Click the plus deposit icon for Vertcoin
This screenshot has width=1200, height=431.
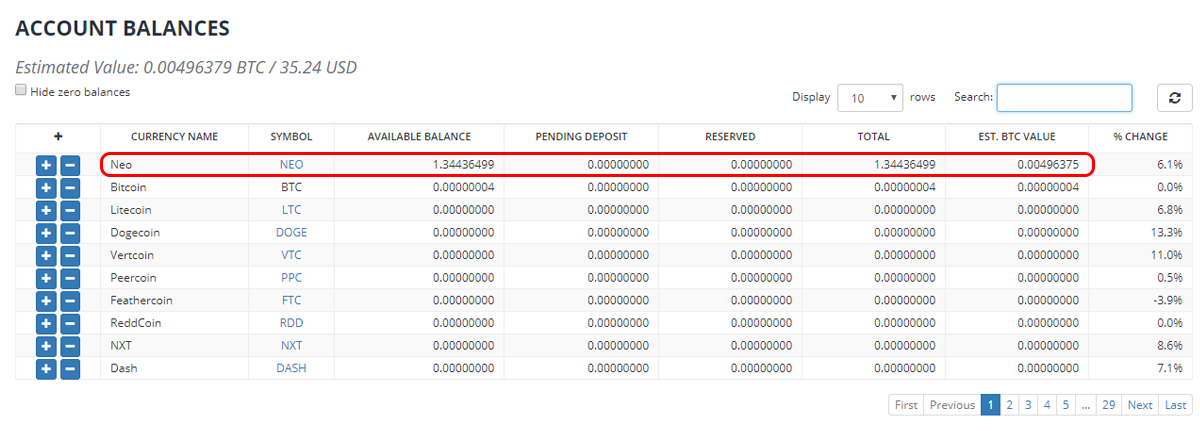click(x=46, y=256)
